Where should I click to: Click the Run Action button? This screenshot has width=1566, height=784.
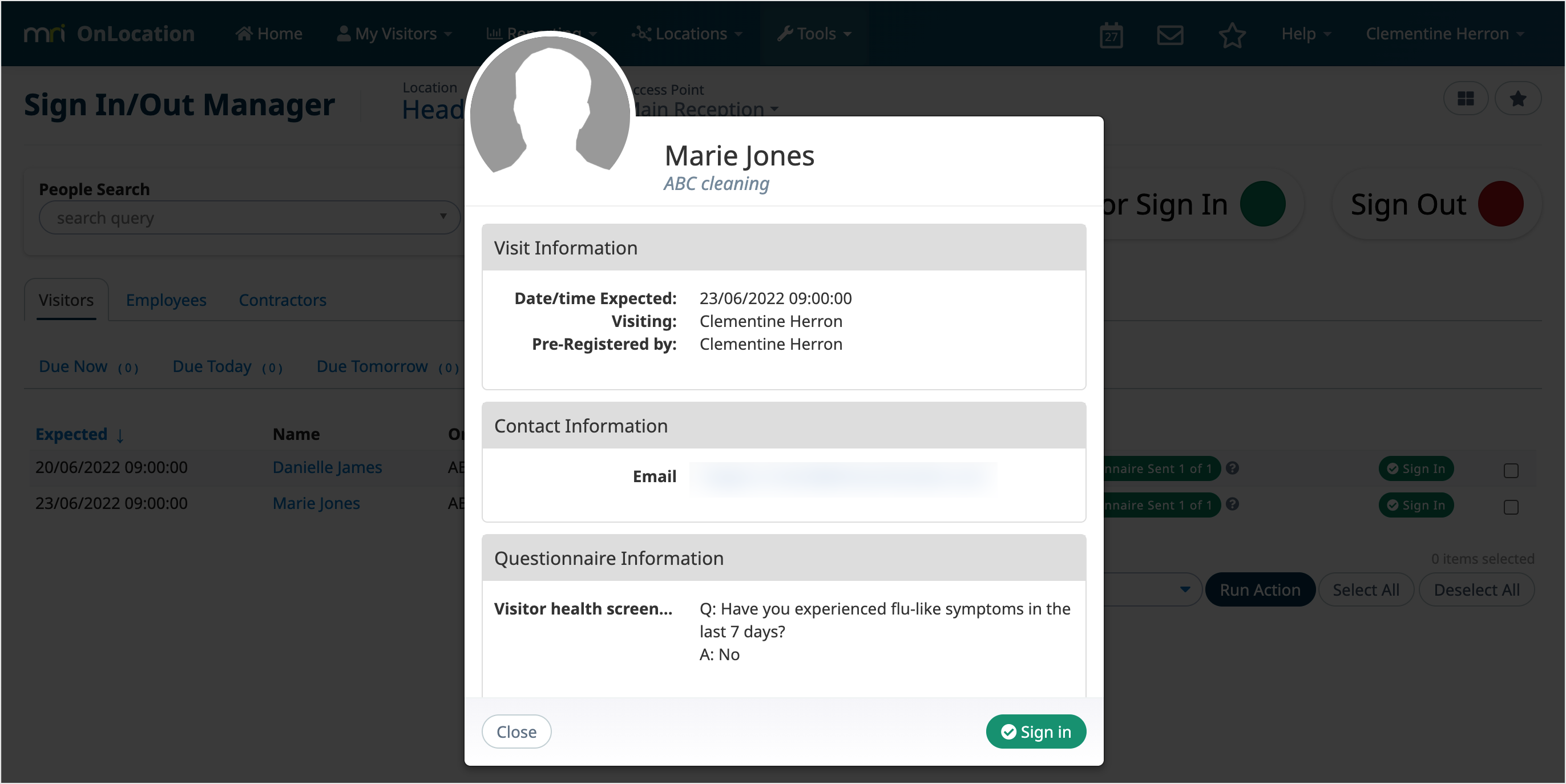tap(1260, 589)
